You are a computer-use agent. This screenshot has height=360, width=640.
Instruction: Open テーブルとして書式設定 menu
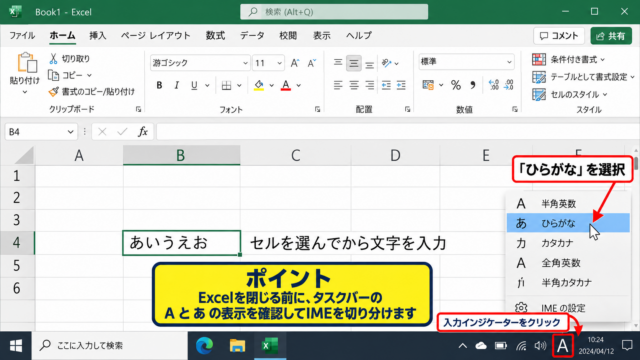pos(583,77)
